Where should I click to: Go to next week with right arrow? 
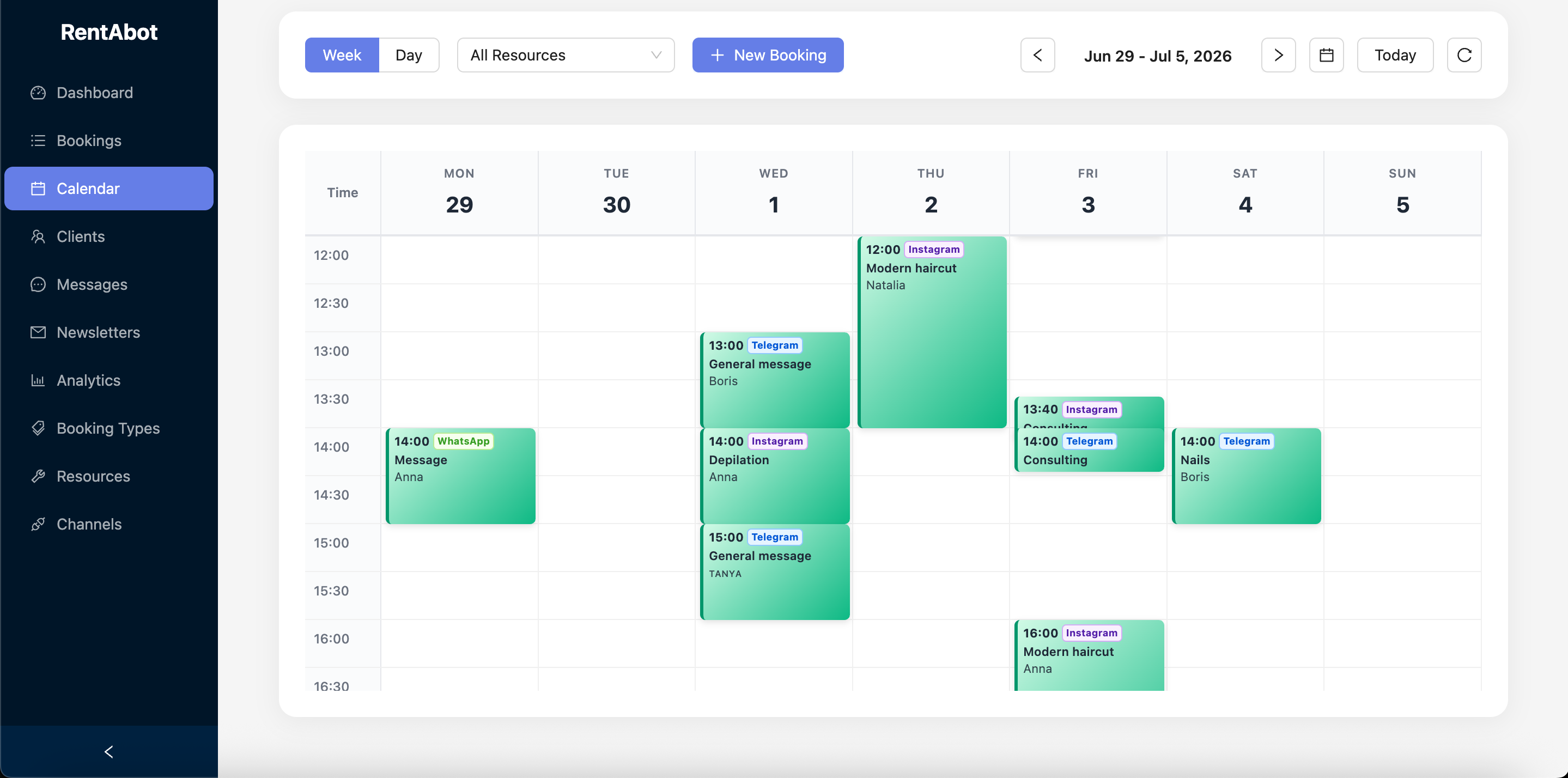(1278, 56)
